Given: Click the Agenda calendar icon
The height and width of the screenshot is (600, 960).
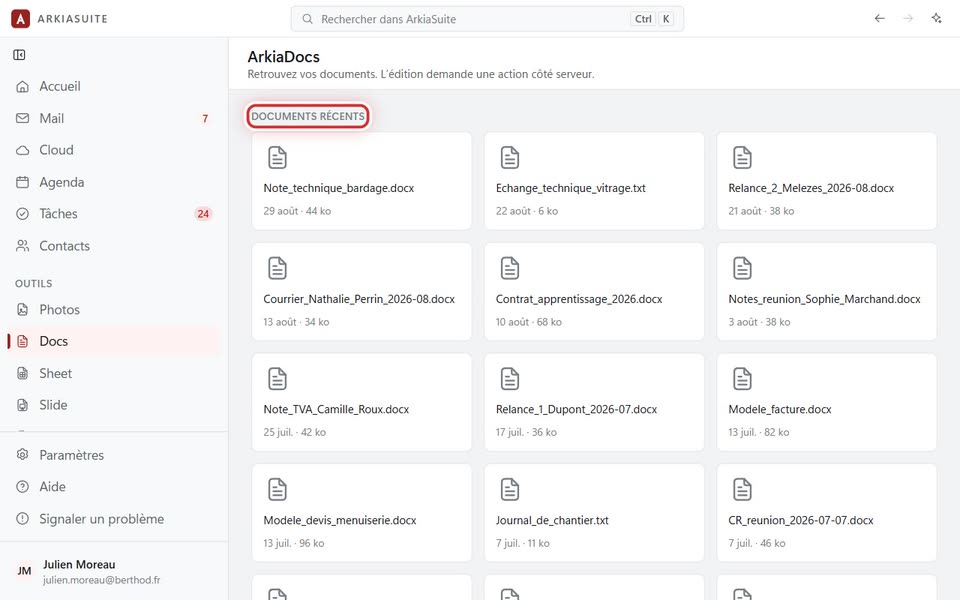Looking at the screenshot, I should click(23, 182).
